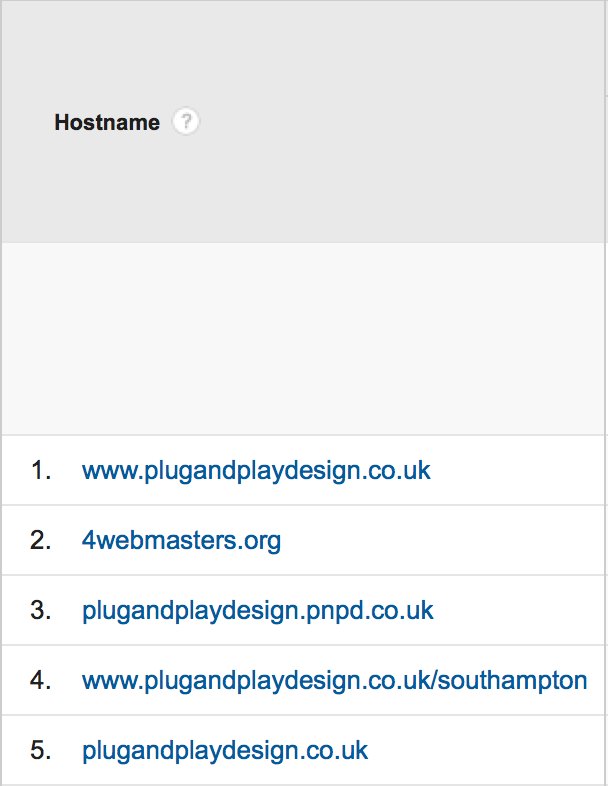The height and width of the screenshot is (786, 608).
Task: Click the empty summary row below the header
Action: coord(303,339)
